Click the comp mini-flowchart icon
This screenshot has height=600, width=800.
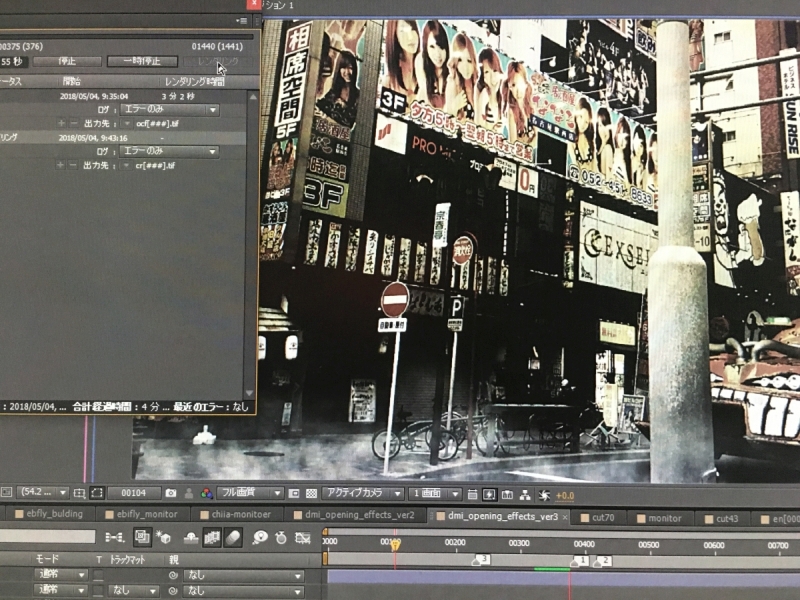click(114, 538)
